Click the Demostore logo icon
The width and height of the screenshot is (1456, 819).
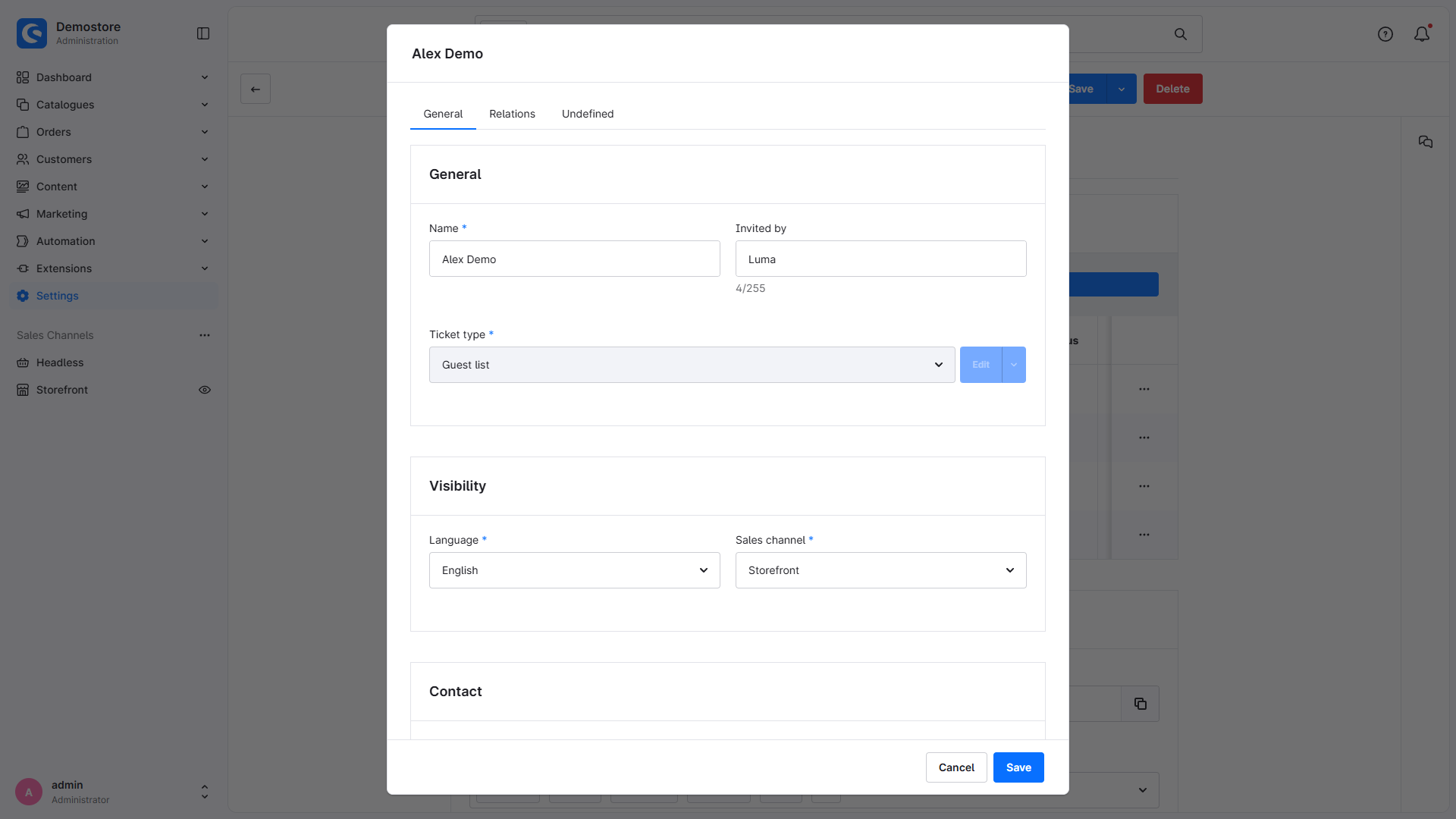[32, 33]
